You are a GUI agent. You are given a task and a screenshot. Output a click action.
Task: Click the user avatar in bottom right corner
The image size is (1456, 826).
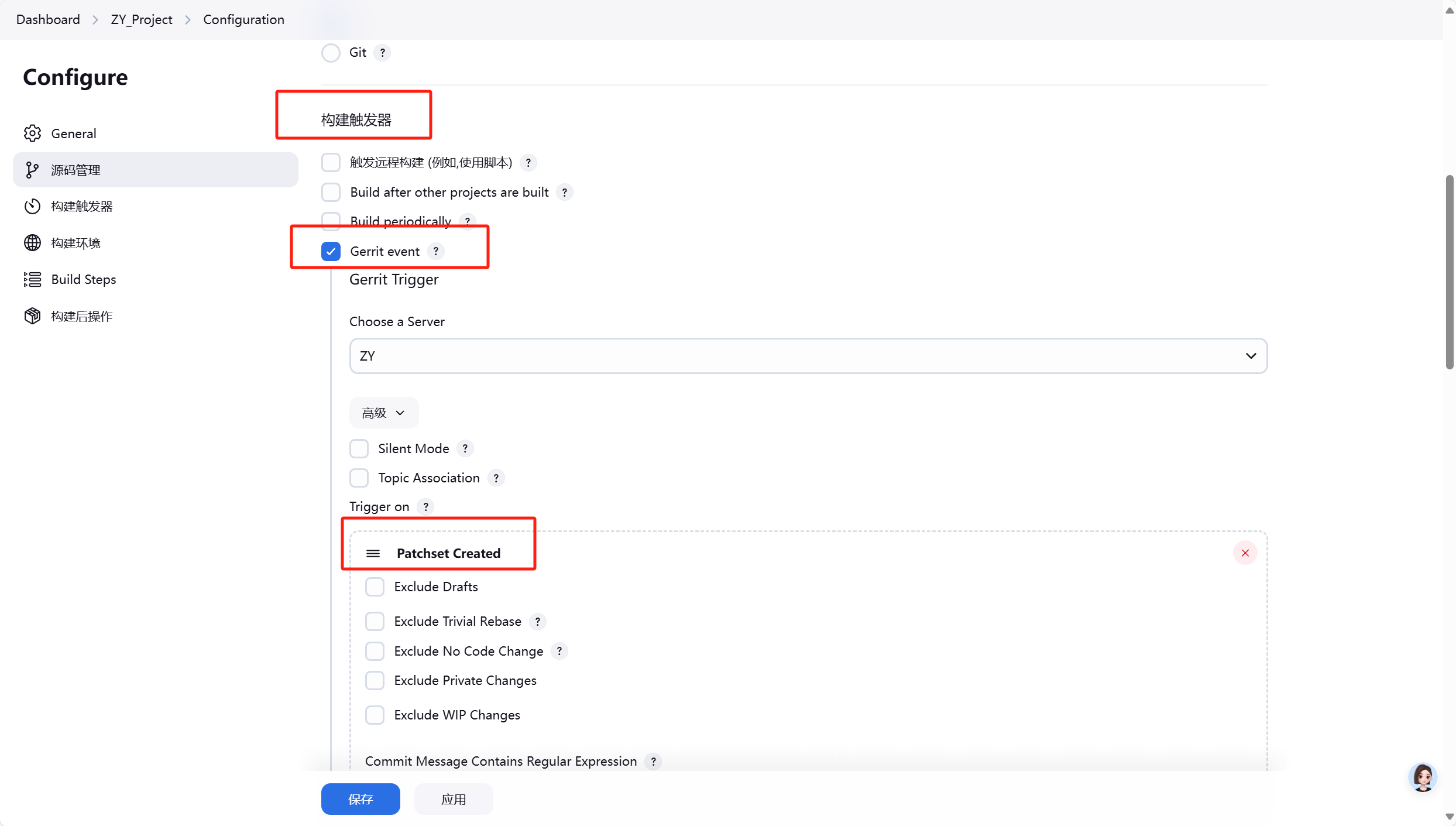click(x=1423, y=777)
